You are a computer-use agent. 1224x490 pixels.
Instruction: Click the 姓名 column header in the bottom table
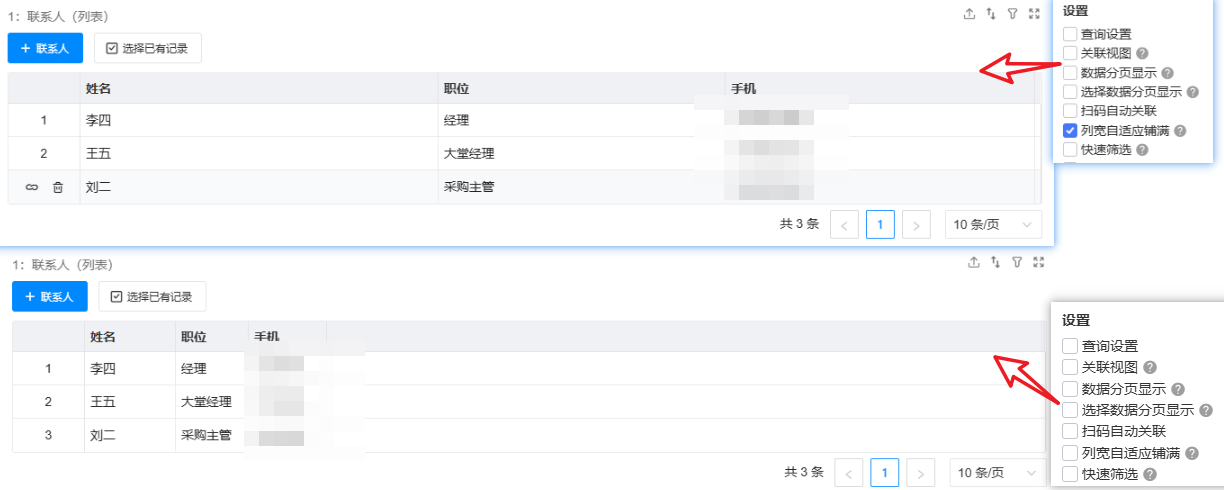click(103, 337)
